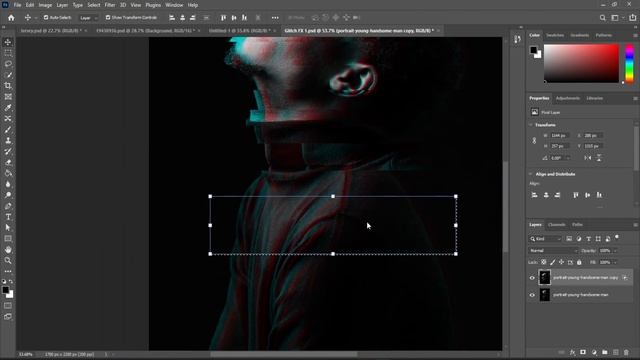Click the hue spectrum slider
Image resolution: width=640 pixels, height=360 pixels.
629,64
